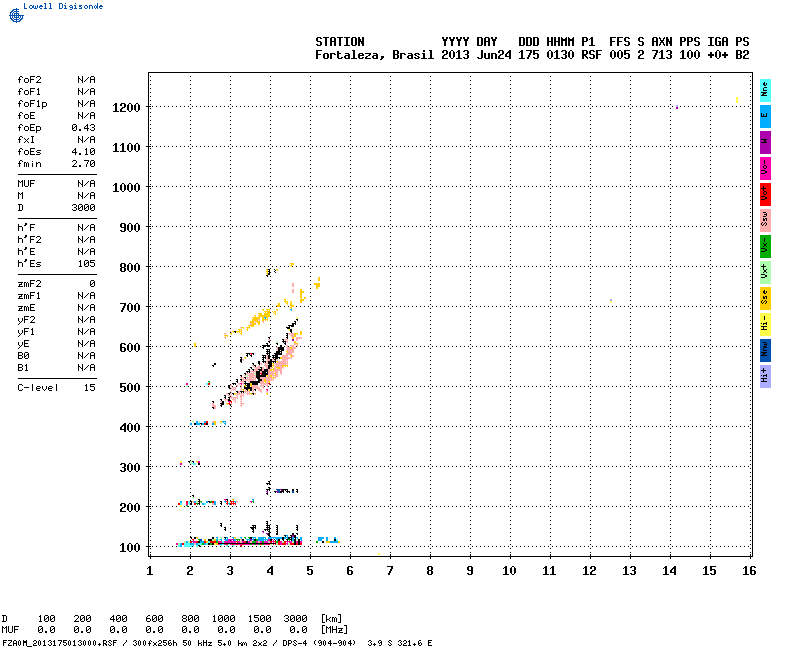Select the SSE orange legend swatch
Image resolution: width=800 pixels, height=650 pixels.
[x=765, y=298]
